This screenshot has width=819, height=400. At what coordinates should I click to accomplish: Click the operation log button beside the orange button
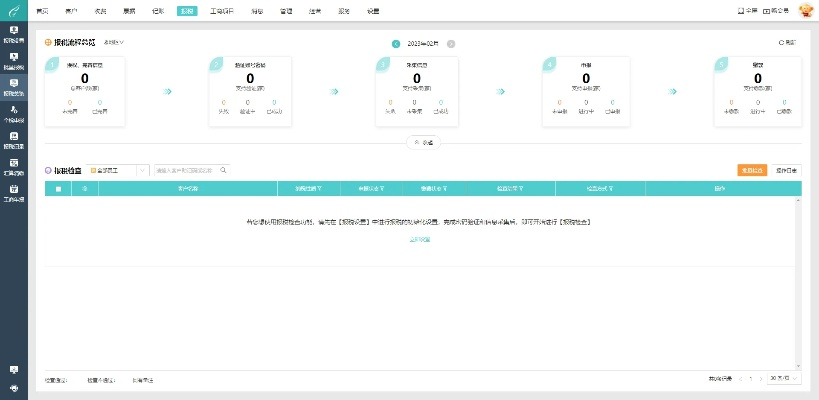pyautogui.click(x=787, y=170)
